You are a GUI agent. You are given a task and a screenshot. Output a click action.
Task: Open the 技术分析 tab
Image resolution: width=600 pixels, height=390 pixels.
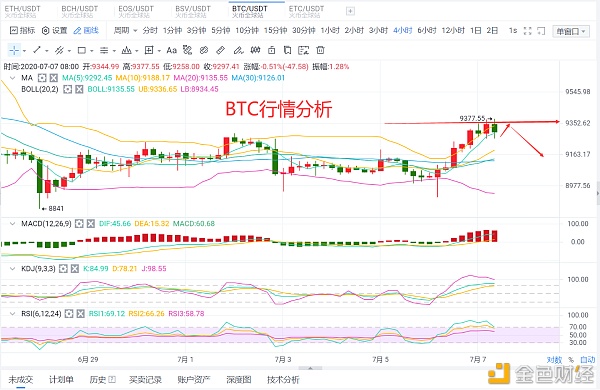point(283,380)
